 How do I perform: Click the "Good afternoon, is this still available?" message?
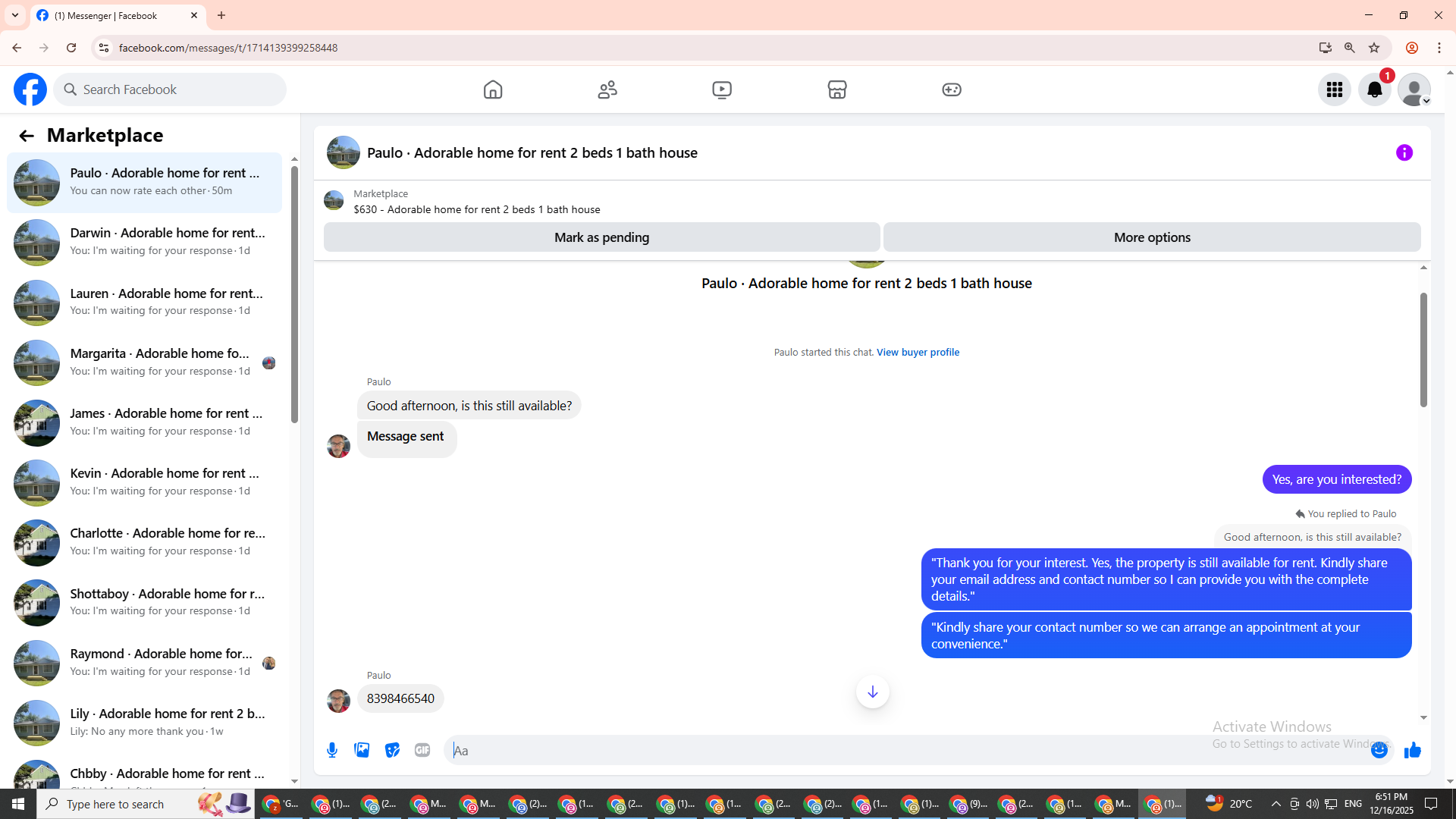coord(469,406)
